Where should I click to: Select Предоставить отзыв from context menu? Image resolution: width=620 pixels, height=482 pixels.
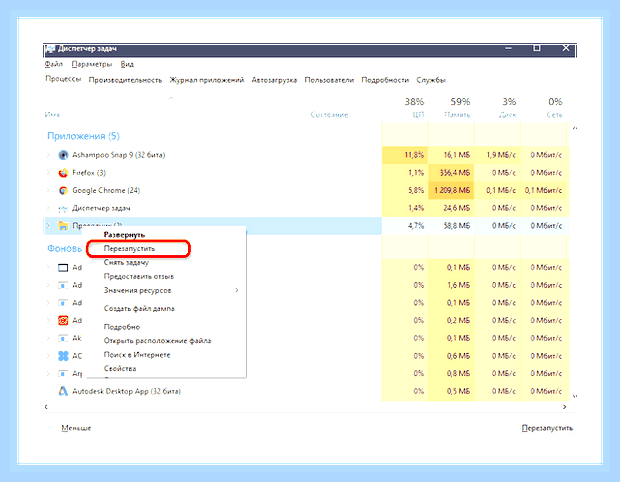pos(139,276)
